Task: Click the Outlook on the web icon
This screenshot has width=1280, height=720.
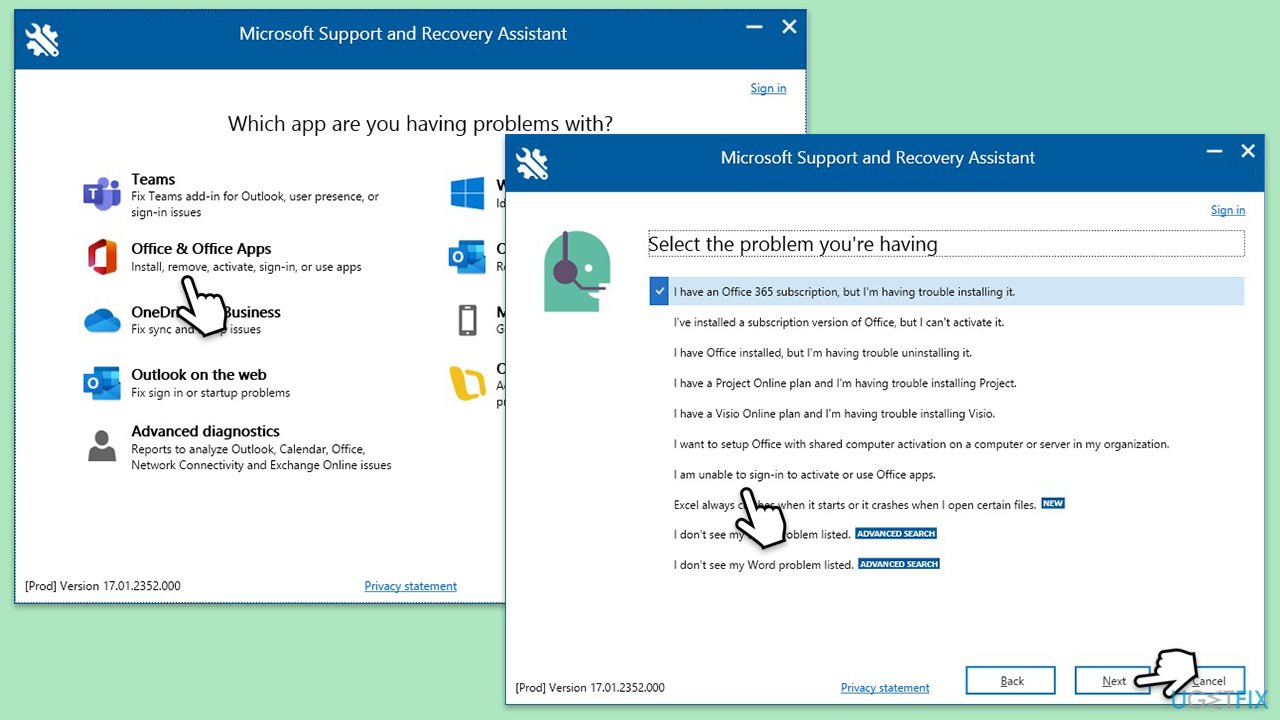Action: [x=102, y=383]
